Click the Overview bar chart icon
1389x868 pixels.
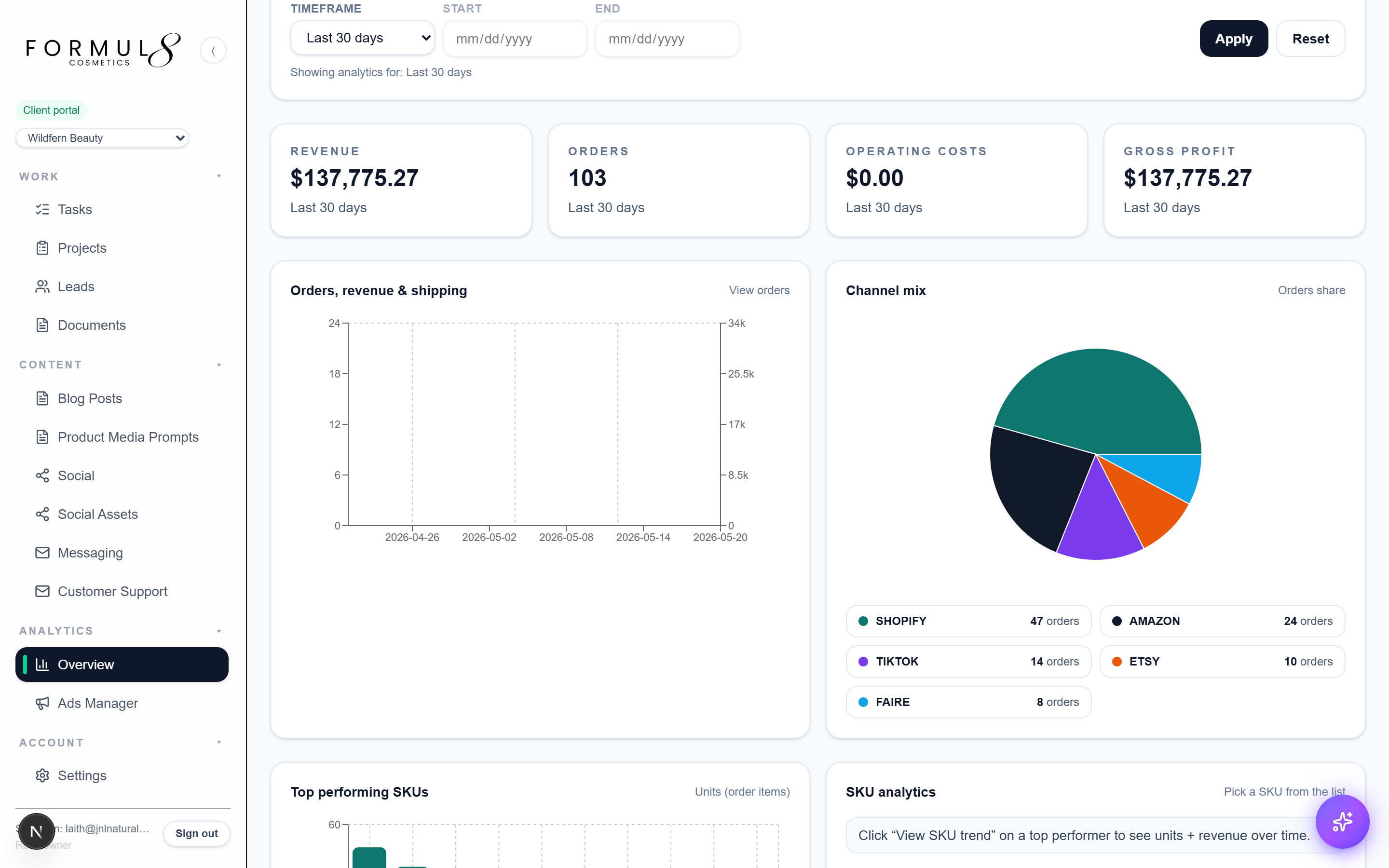pyautogui.click(x=42, y=664)
